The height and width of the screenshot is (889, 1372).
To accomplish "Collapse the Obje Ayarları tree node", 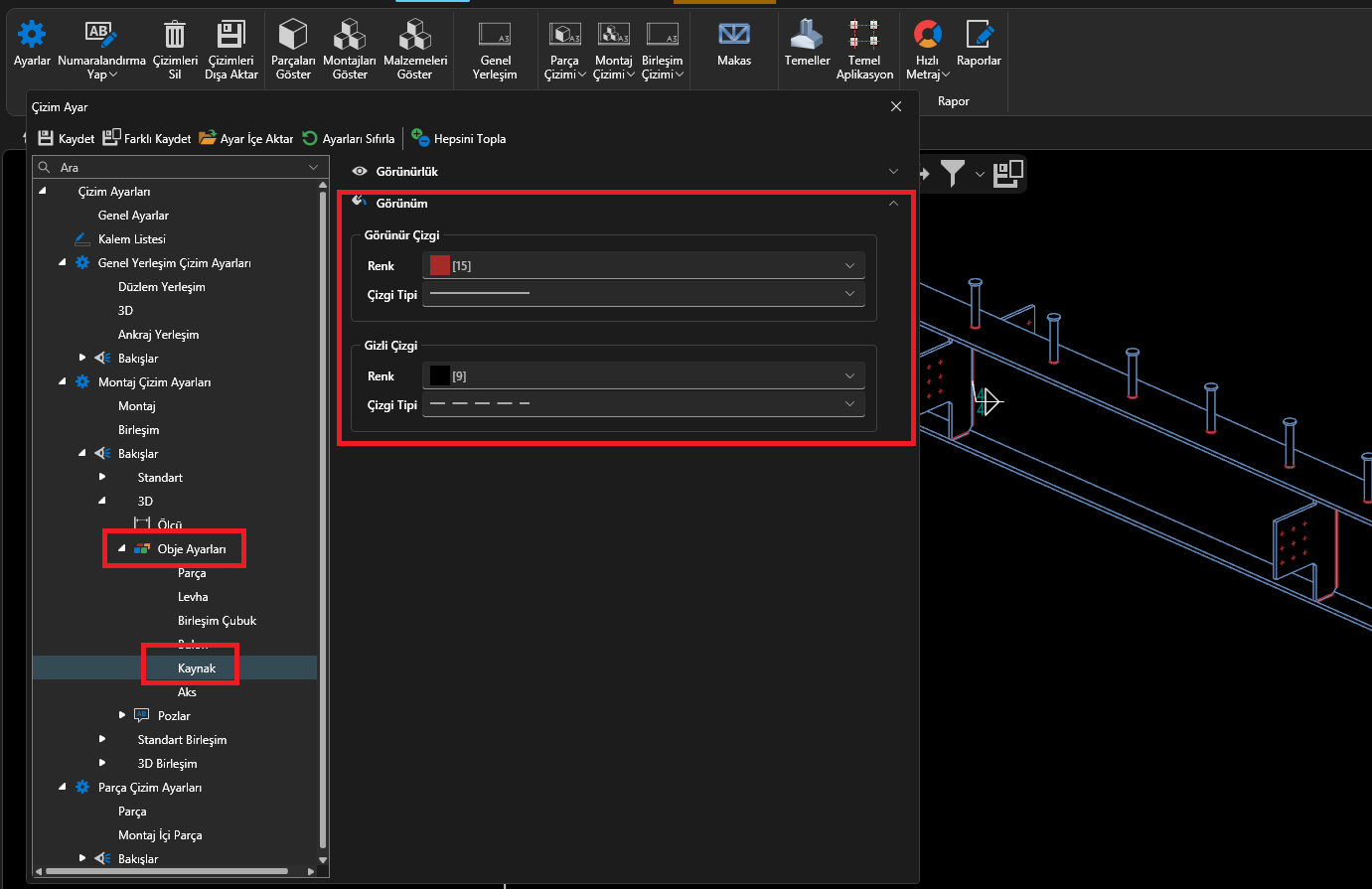I will click(x=122, y=549).
